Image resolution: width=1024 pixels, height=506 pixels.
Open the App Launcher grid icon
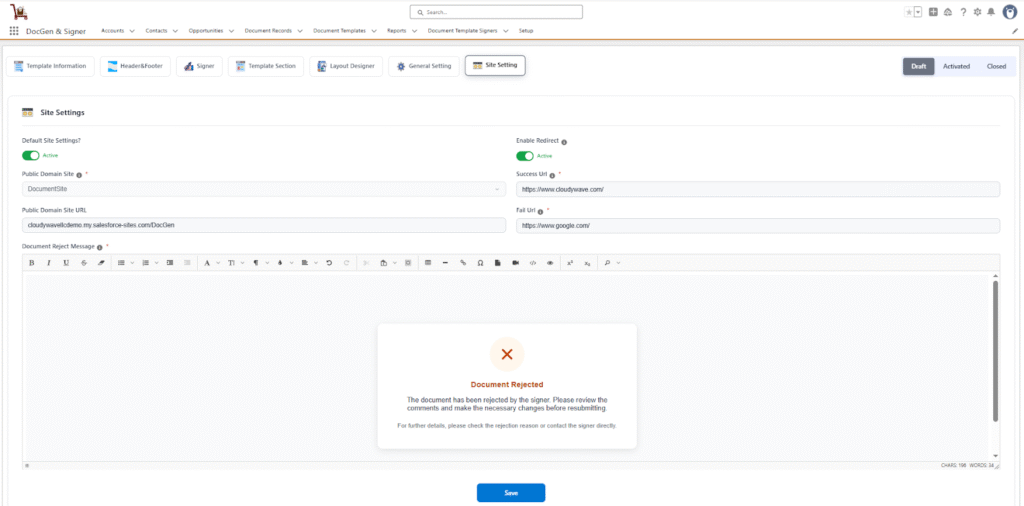[14, 31]
